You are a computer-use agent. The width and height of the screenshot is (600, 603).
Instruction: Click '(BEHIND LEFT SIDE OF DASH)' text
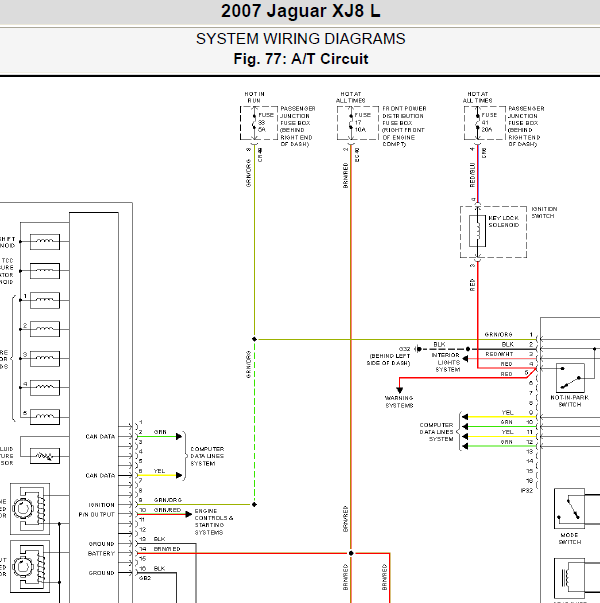(390, 360)
